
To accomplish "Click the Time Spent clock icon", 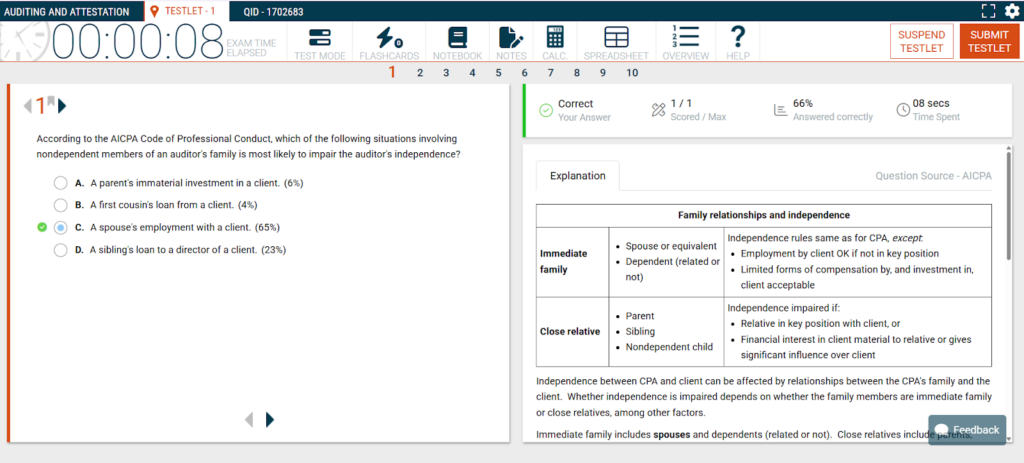I will click(903, 110).
